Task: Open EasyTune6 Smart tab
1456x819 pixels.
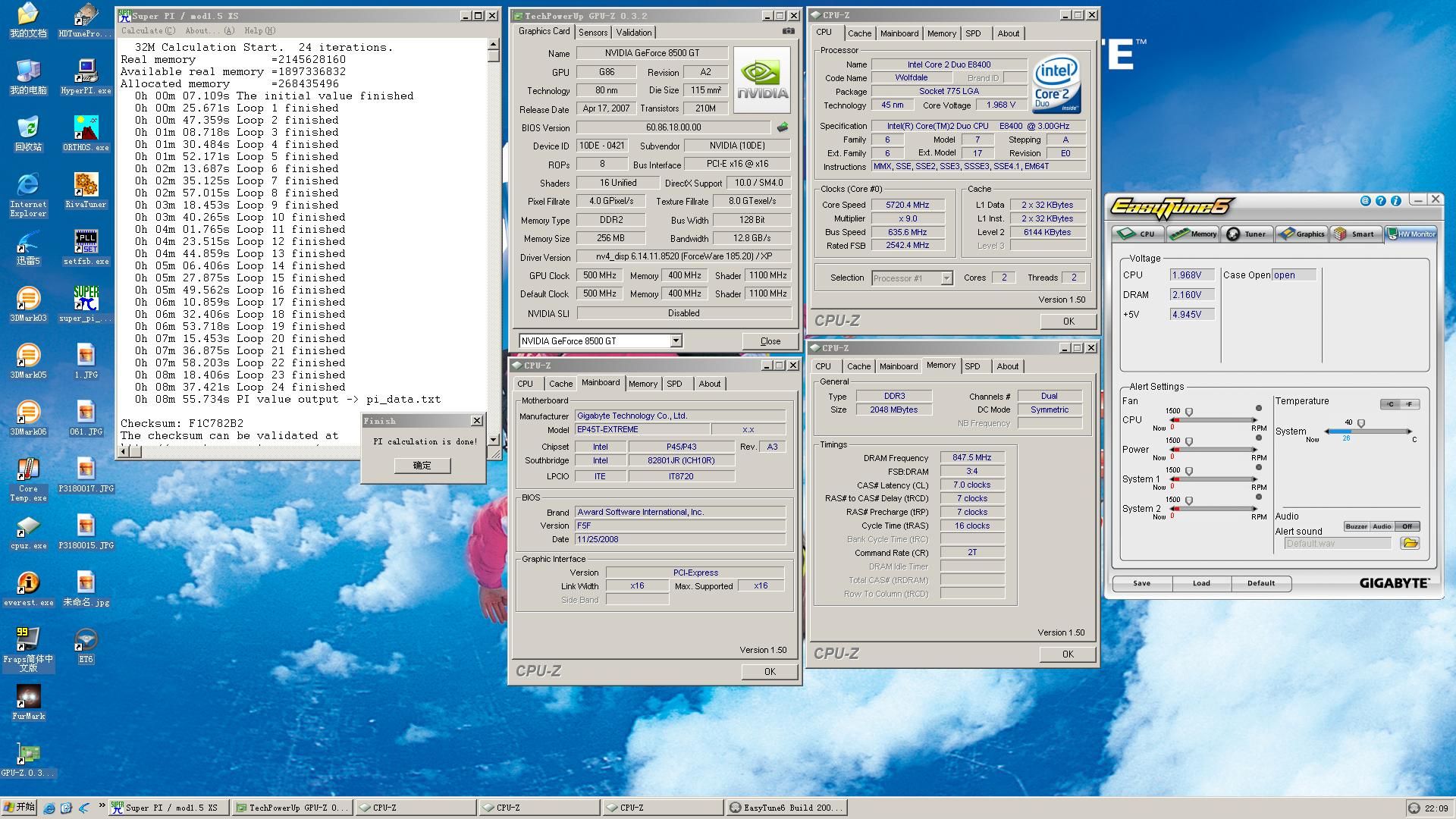Action: pyautogui.click(x=1355, y=234)
